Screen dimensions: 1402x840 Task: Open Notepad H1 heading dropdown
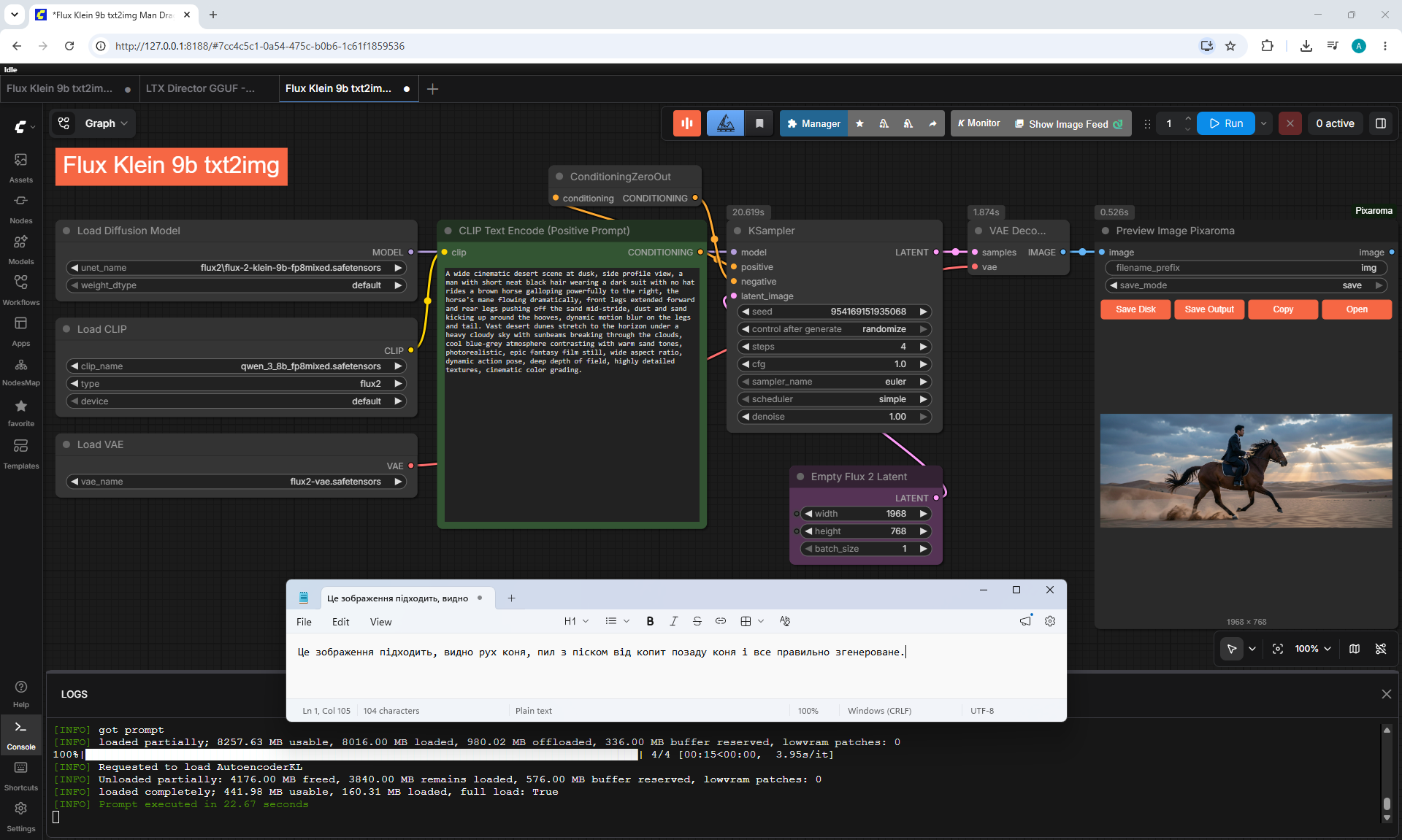(576, 621)
